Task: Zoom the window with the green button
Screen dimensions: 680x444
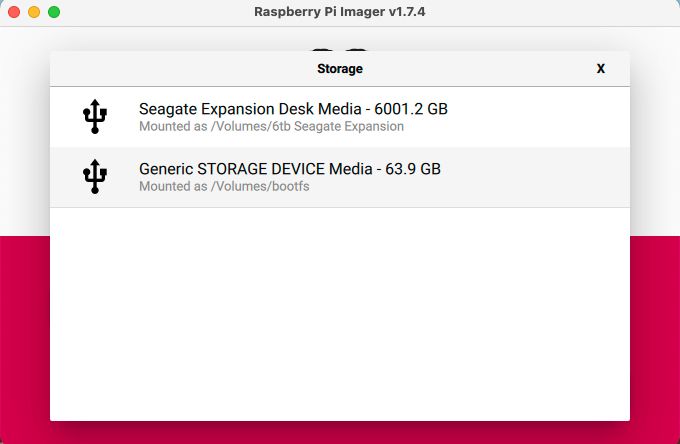Action: (x=54, y=12)
